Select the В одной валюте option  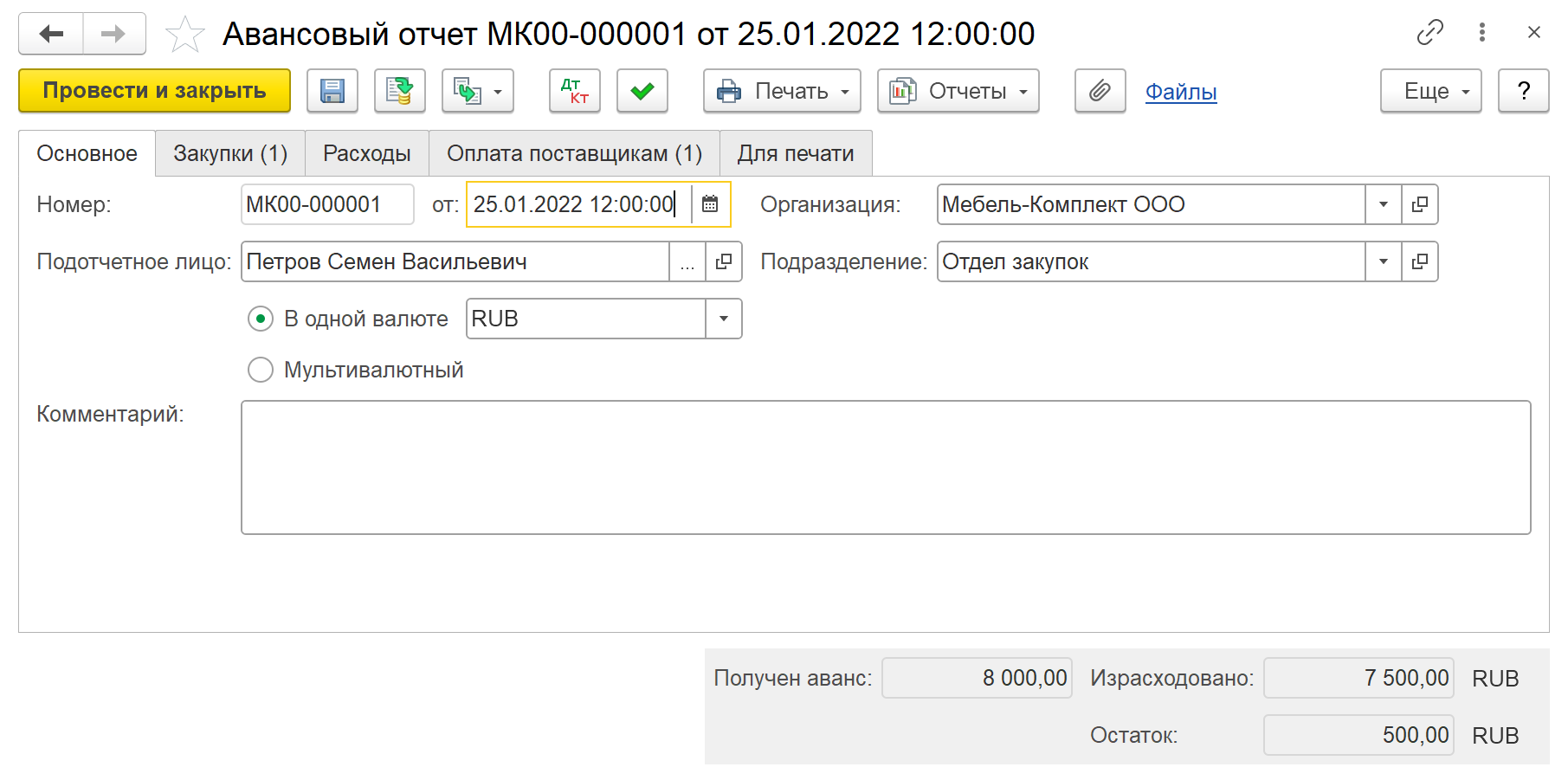(x=261, y=319)
